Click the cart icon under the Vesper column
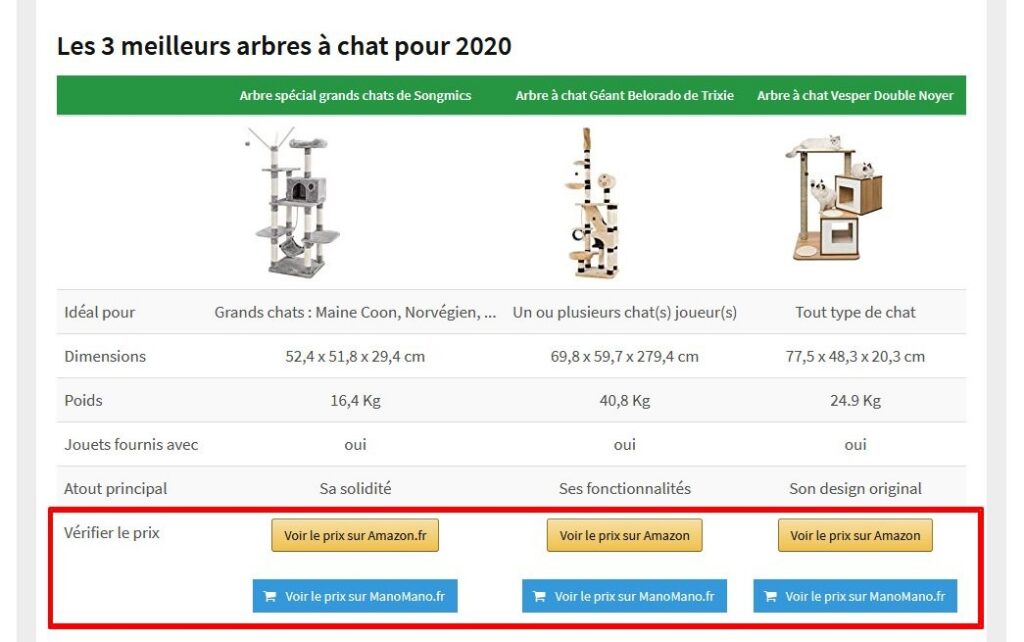Screen dimensions: 1024x642 pos(770,597)
